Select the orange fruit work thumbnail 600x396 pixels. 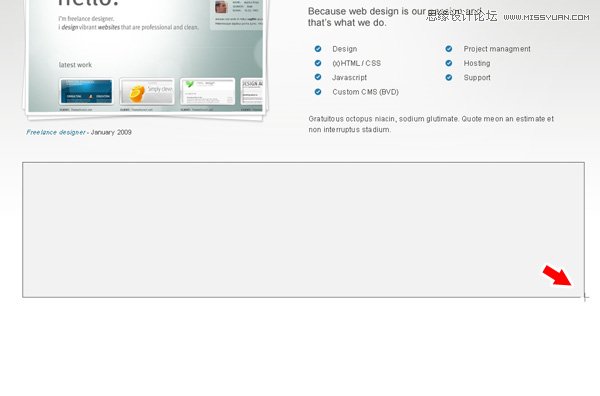pyautogui.click(x=147, y=91)
